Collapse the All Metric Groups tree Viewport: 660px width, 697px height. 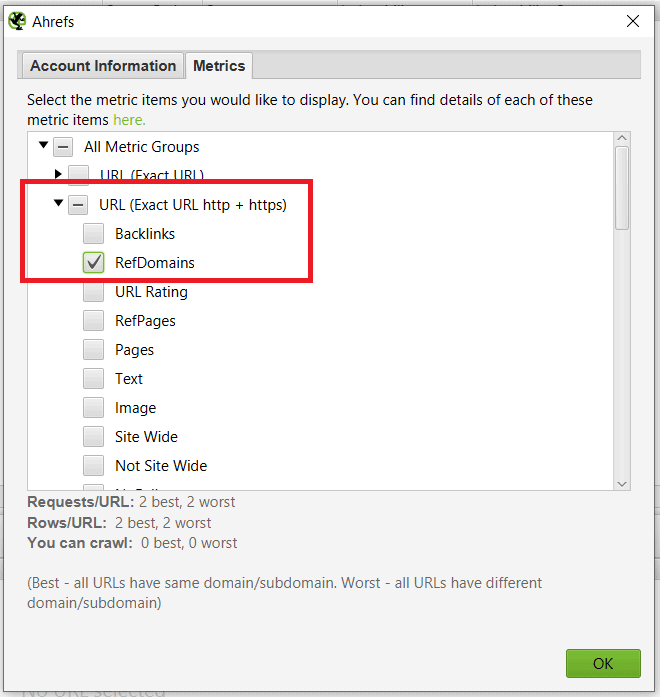point(43,145)
